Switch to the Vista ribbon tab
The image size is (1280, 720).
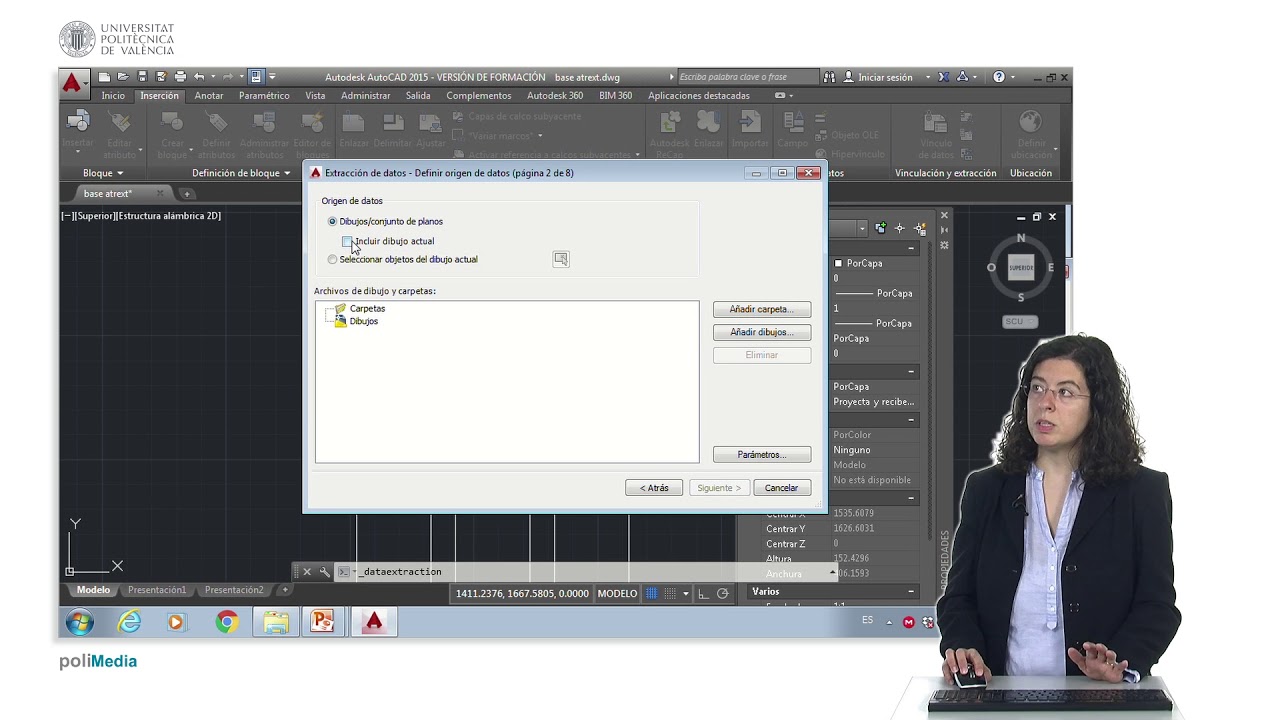(315, 96)
